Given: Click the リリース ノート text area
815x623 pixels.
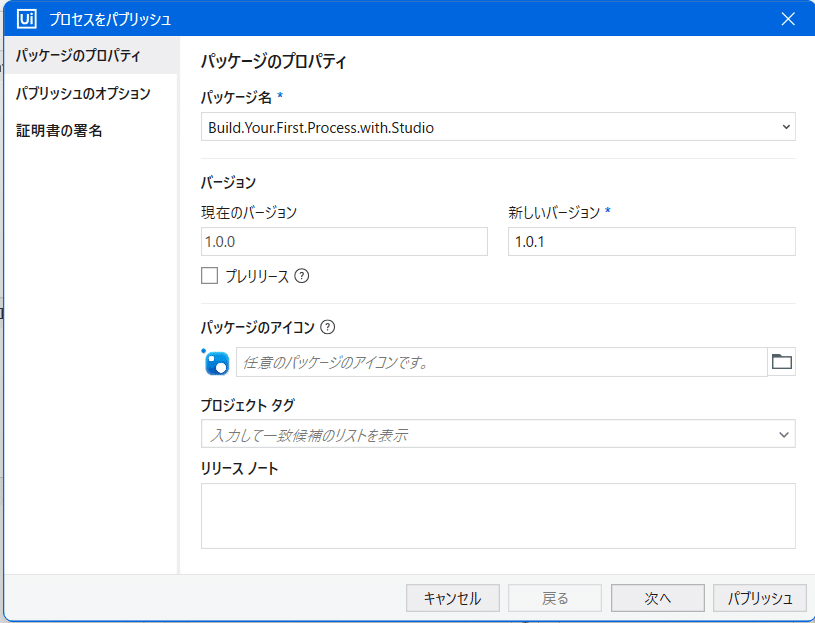Looking at the screenshot, I should [498, 516].
